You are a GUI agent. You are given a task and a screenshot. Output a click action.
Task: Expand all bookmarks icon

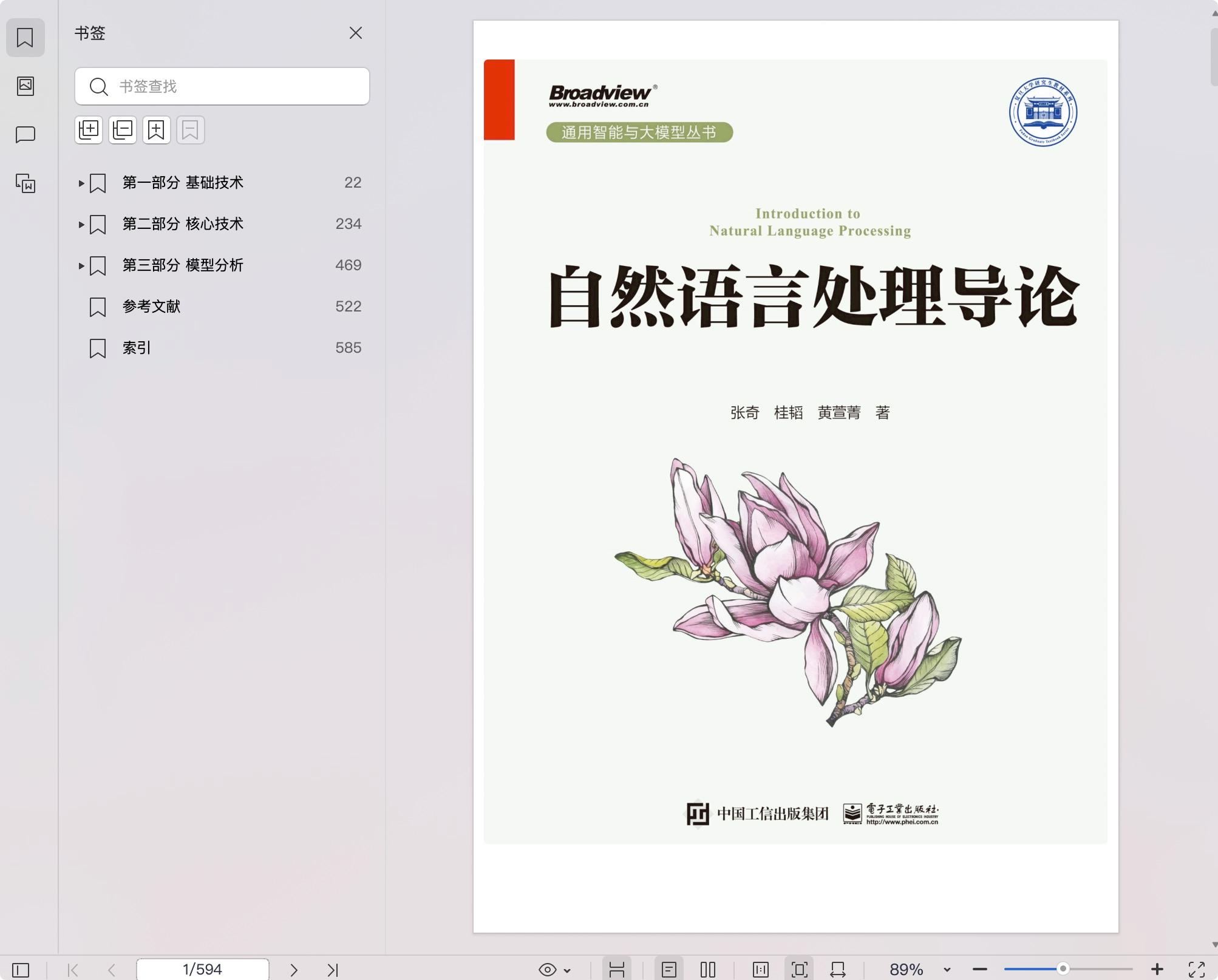click(89, 130)
